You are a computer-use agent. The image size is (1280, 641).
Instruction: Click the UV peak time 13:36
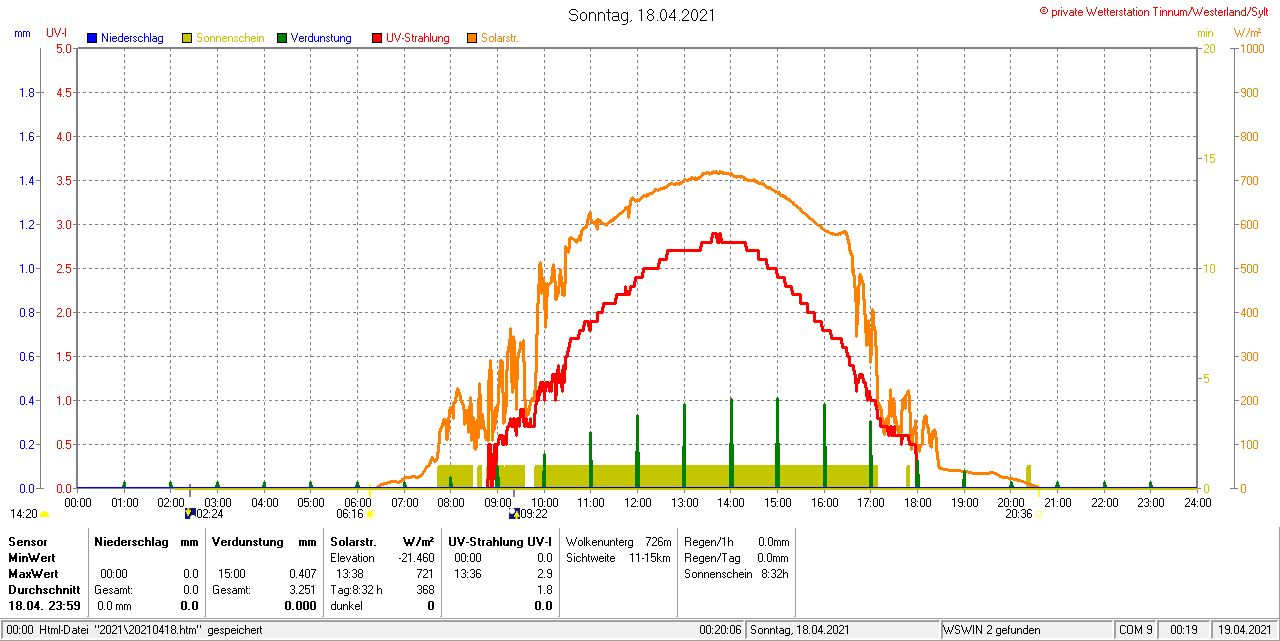click(467, 574)
